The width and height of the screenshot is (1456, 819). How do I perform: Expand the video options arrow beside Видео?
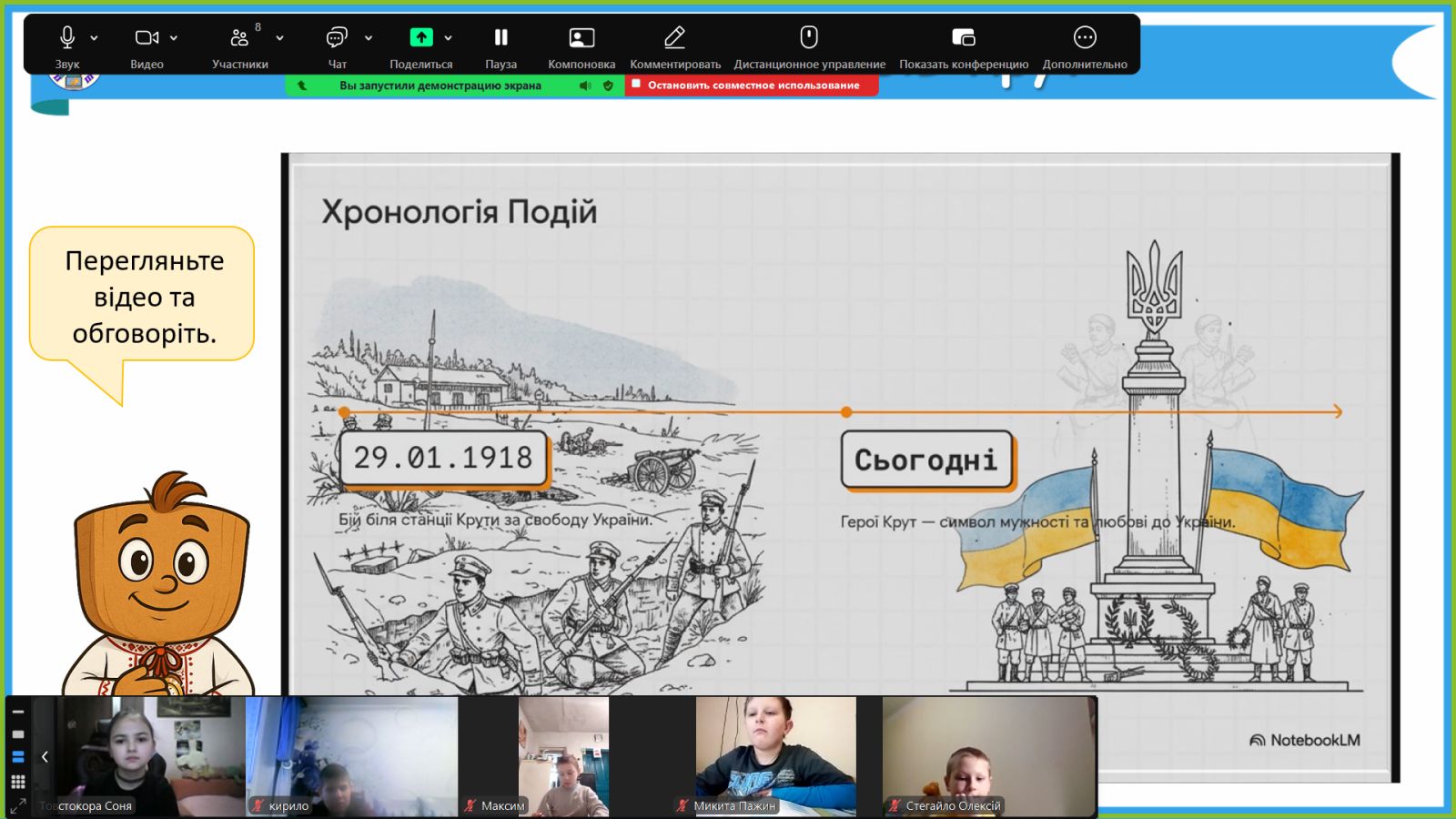pos(174,38)
